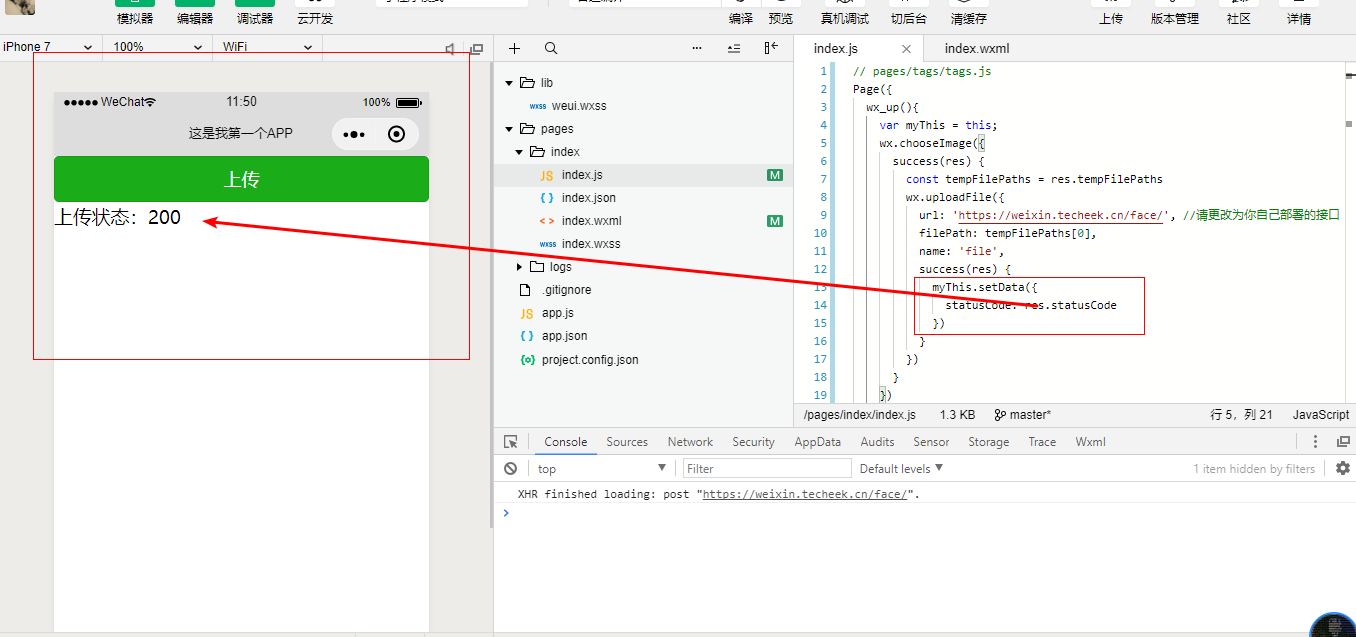The image size is (1356, 637).
Task: Detach the simulator into separate window
Action: point(477,48)
